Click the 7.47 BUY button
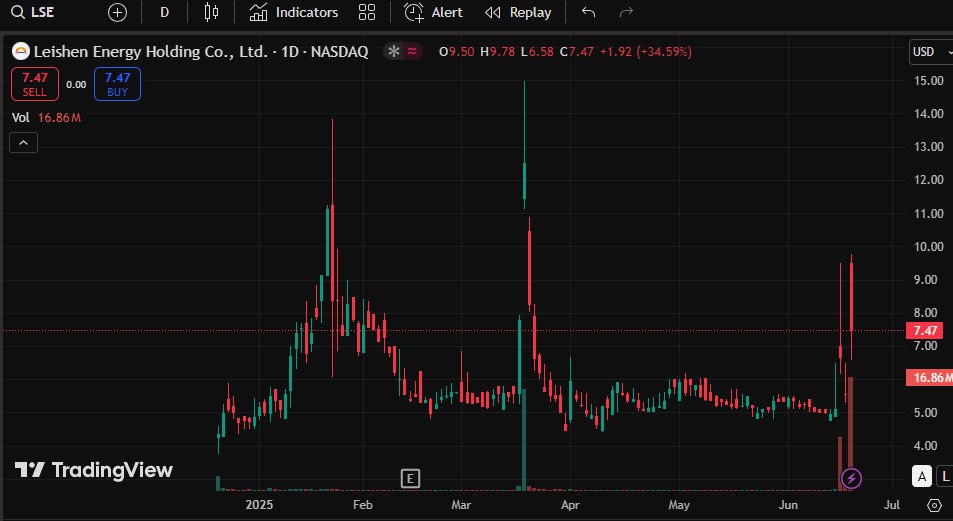The width and height of the screenshot is (953, 521). [117, 84]
